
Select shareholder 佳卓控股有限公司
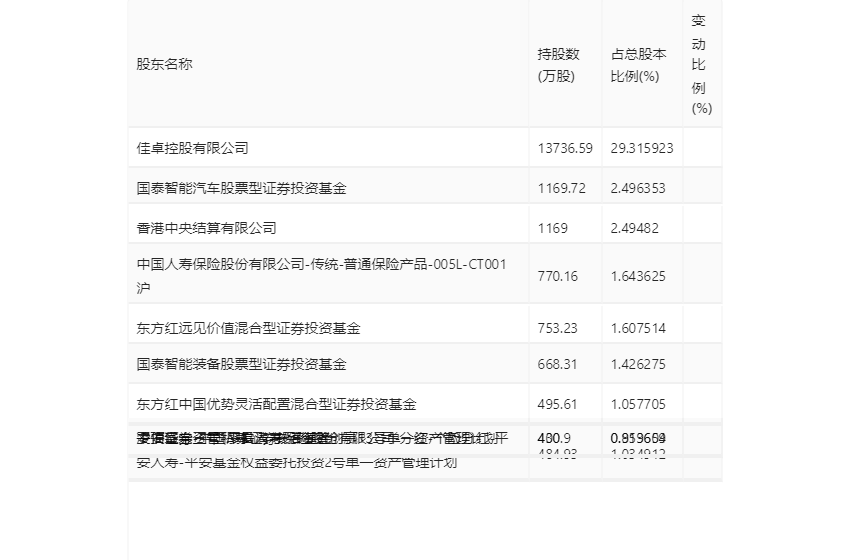point(192,148)
